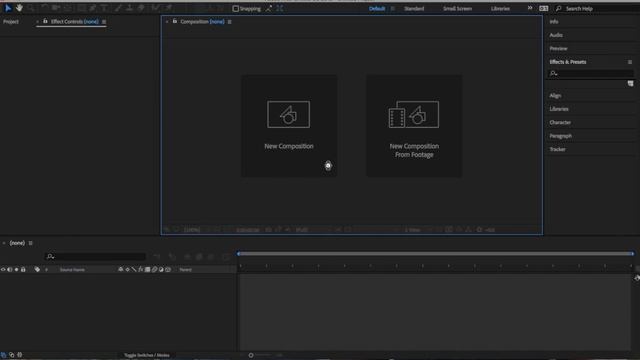640x360 pixels.
Task: Open the 1 View layout dropdown
Action: (x=413, y=230)
